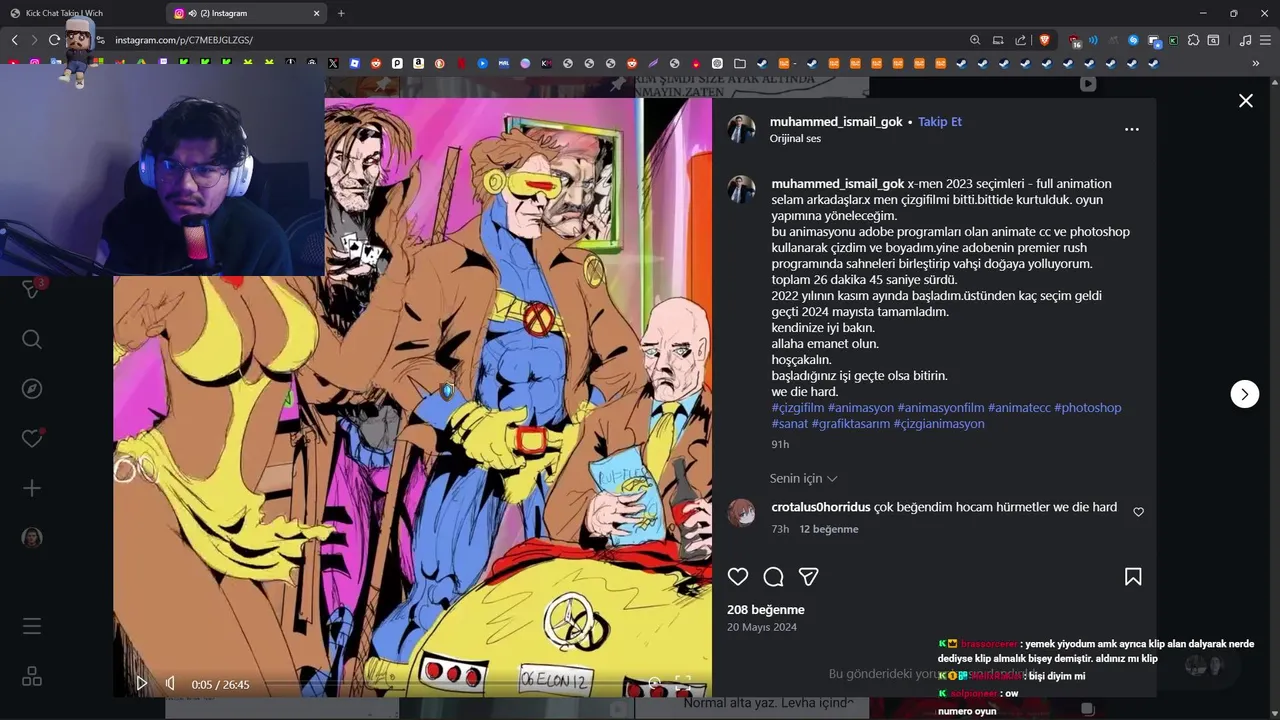Like crotalus0horridus's comment
Viewport: 1280px width, 720px height.
pos(1138,512)
